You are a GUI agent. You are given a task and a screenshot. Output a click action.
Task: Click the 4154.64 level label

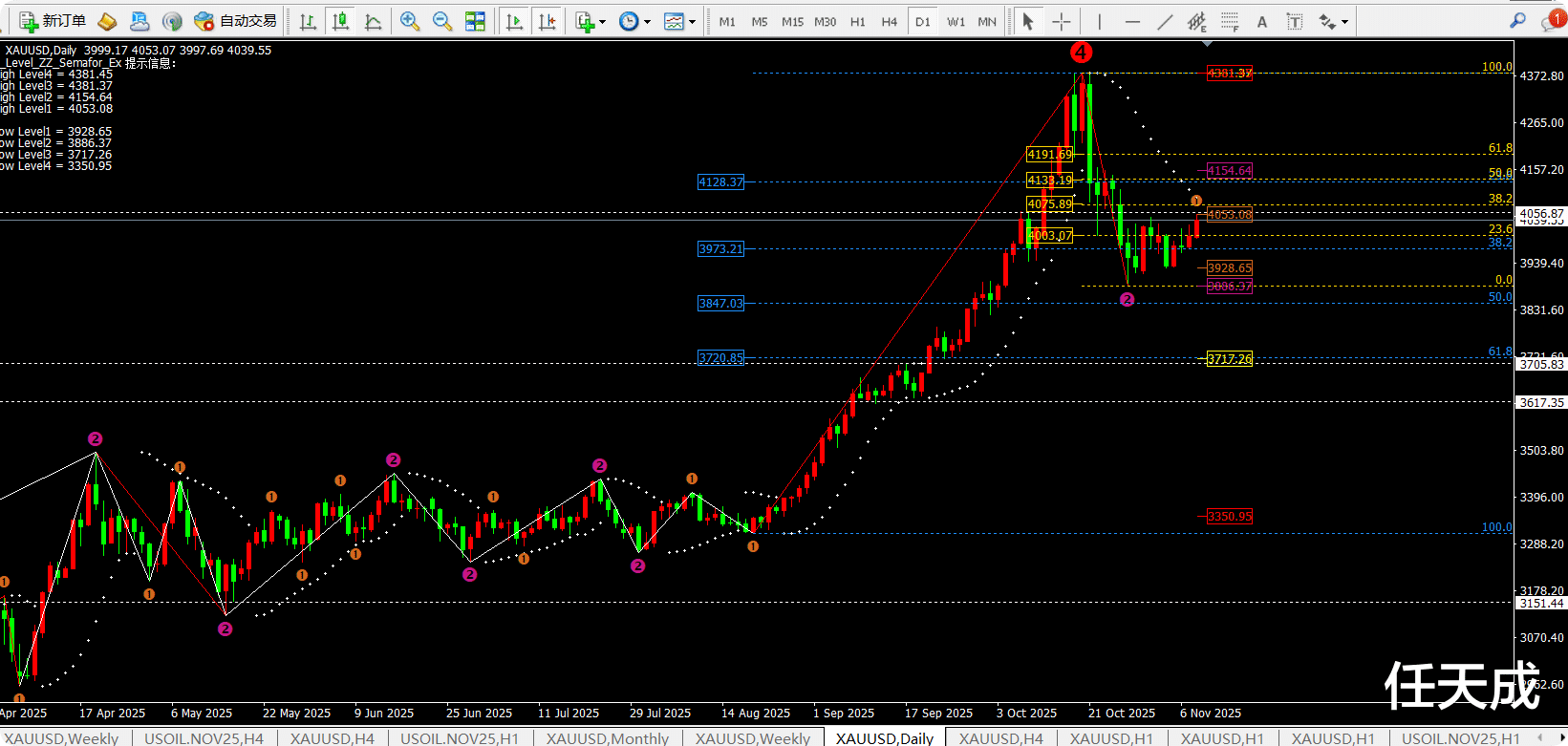1229,170
